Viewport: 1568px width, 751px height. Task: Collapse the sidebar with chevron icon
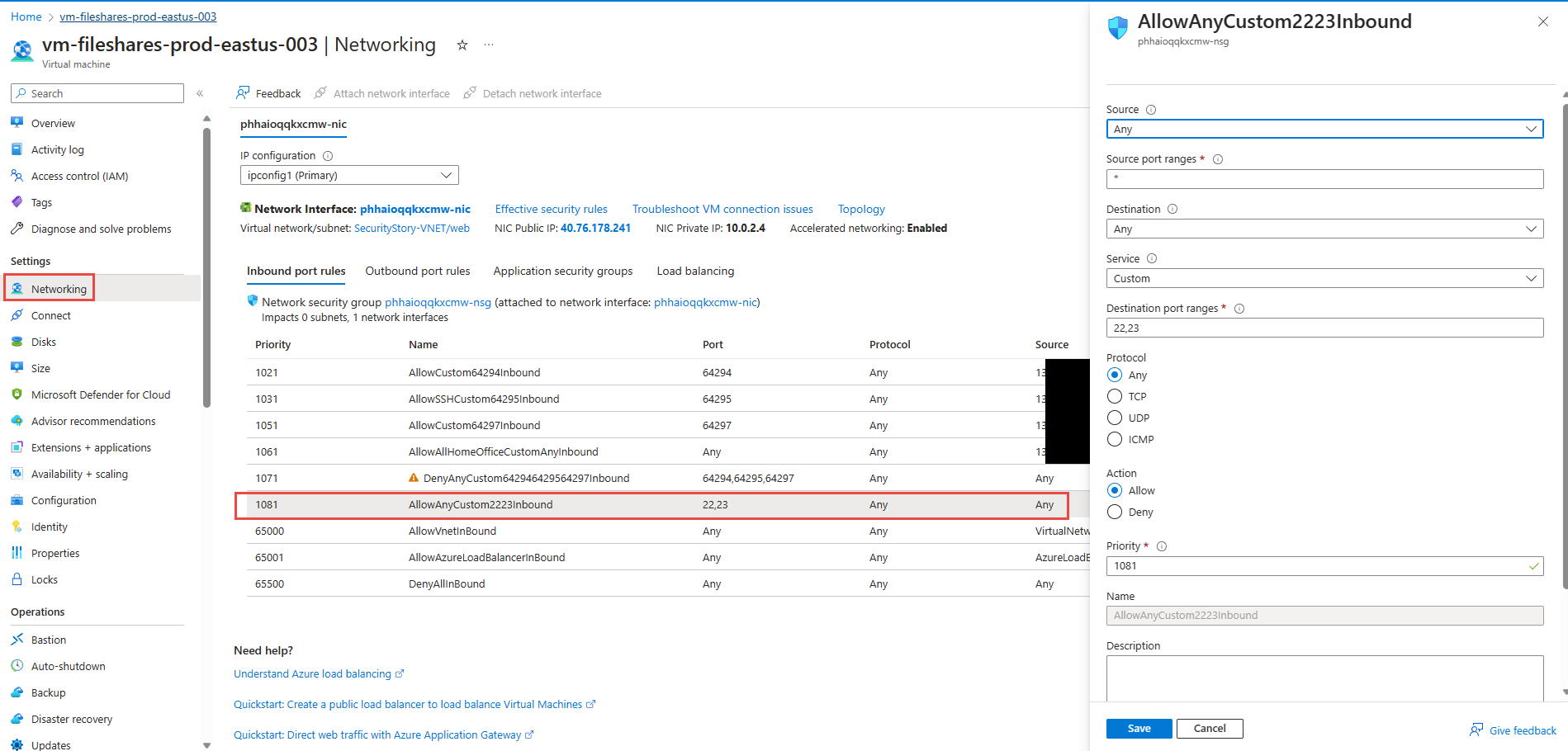point(200,93)
